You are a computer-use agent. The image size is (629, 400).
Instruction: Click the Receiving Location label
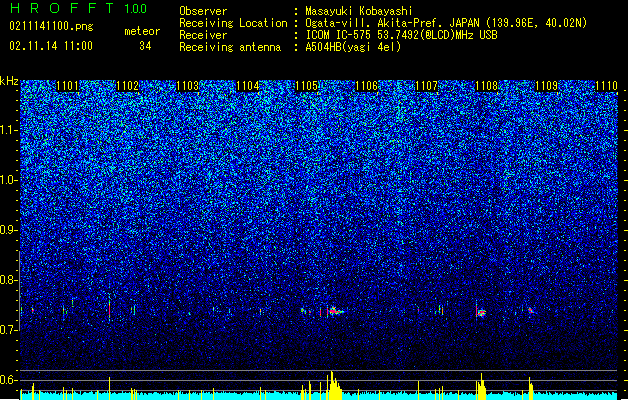coord(233,23)
